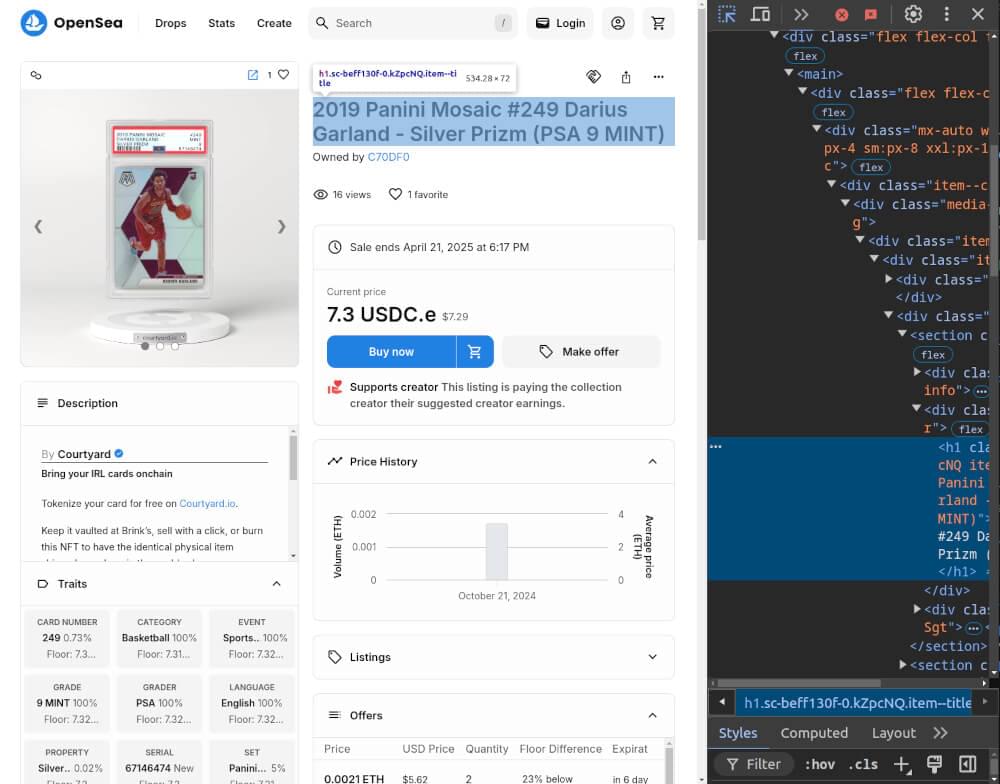Screen dimensions: 1000x784
Task: Open the Stats menu on OpenSea
Action: 221,23
